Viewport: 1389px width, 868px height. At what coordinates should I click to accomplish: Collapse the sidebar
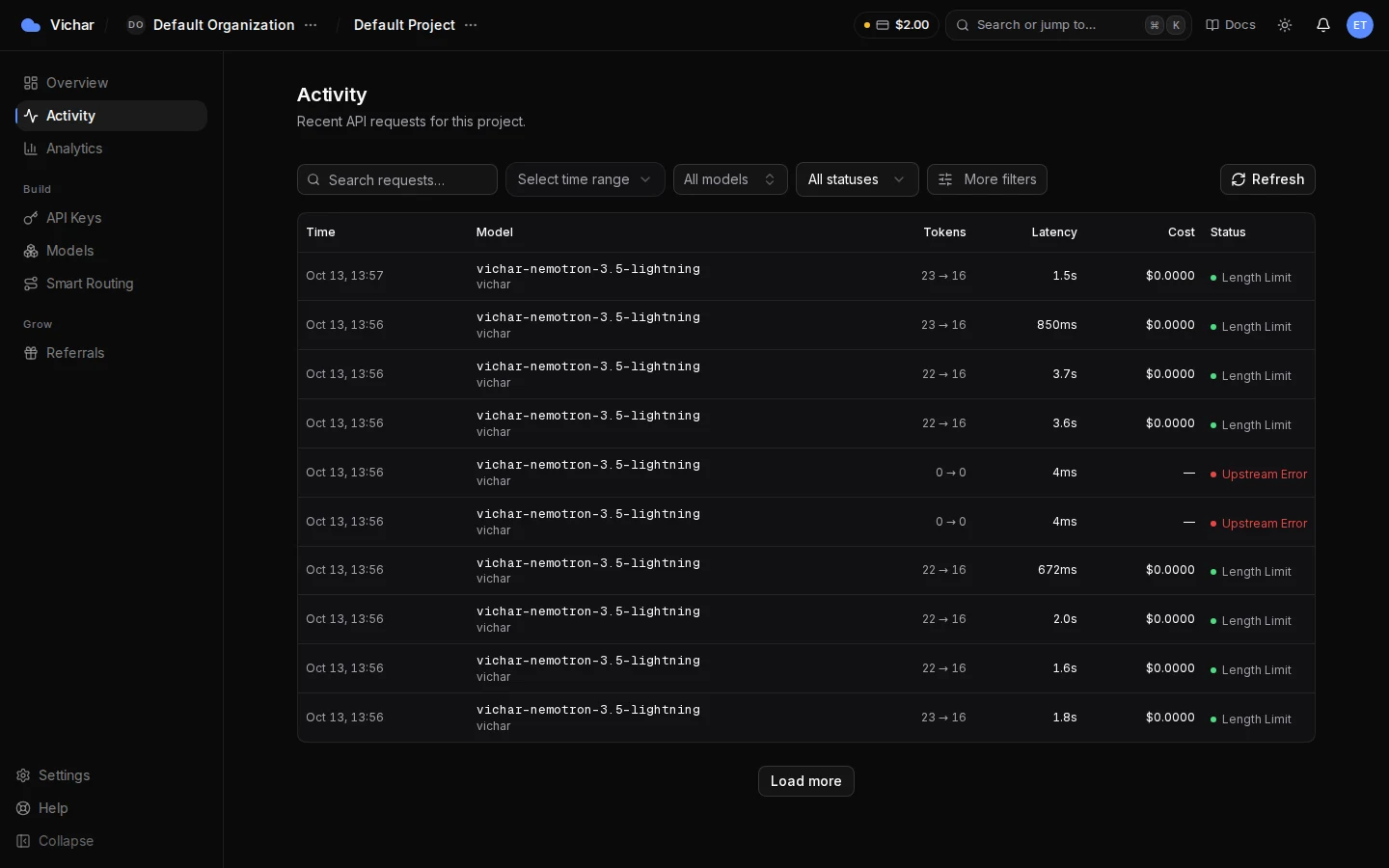point(55,841)
